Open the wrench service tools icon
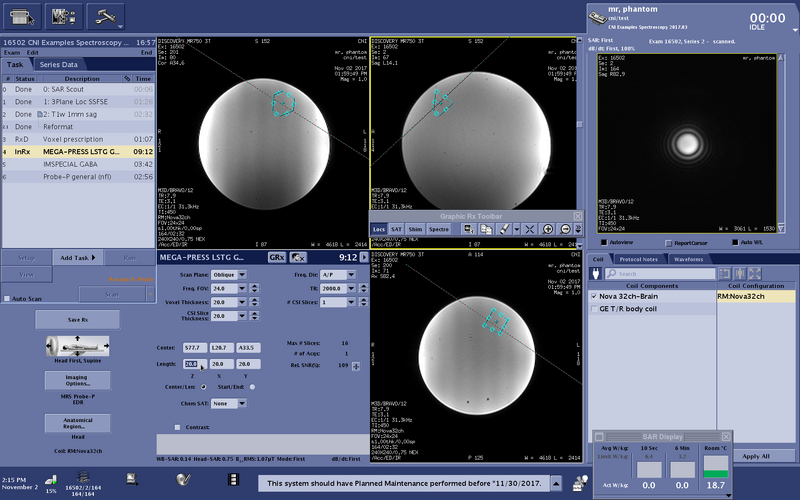The height and width of the screenshot is (500, 800). click(106, 17)
